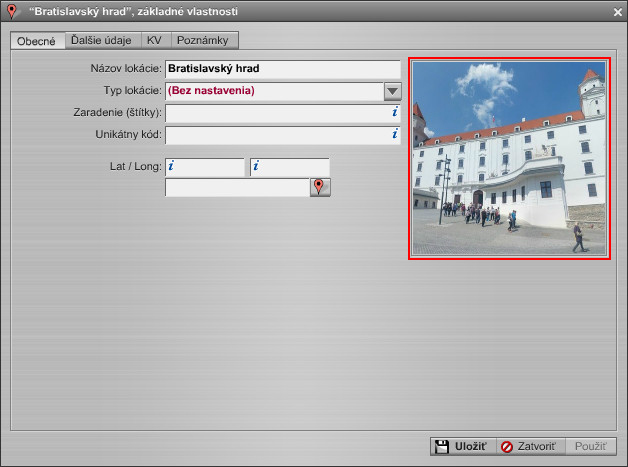This screenshot has width=628, height=467.
Task: Click the address field below Lat / Long
Action: (x=236, y=187)
